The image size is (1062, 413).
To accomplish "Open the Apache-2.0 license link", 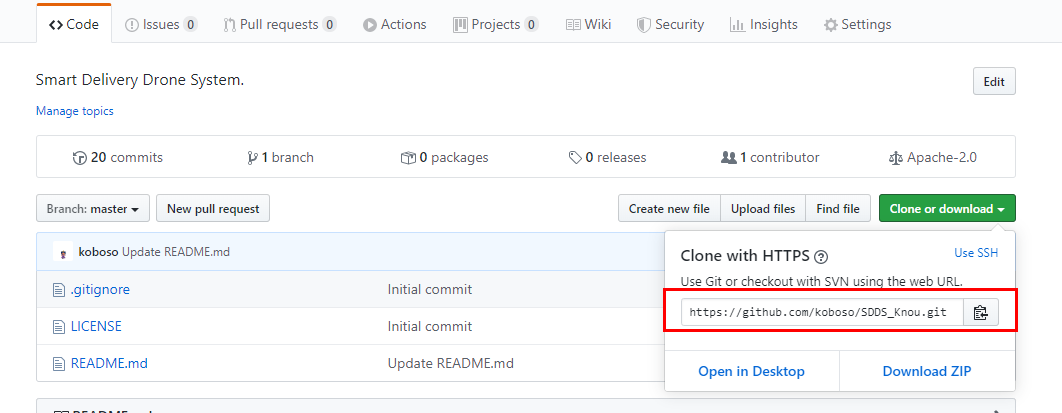I will click(932, 158).
